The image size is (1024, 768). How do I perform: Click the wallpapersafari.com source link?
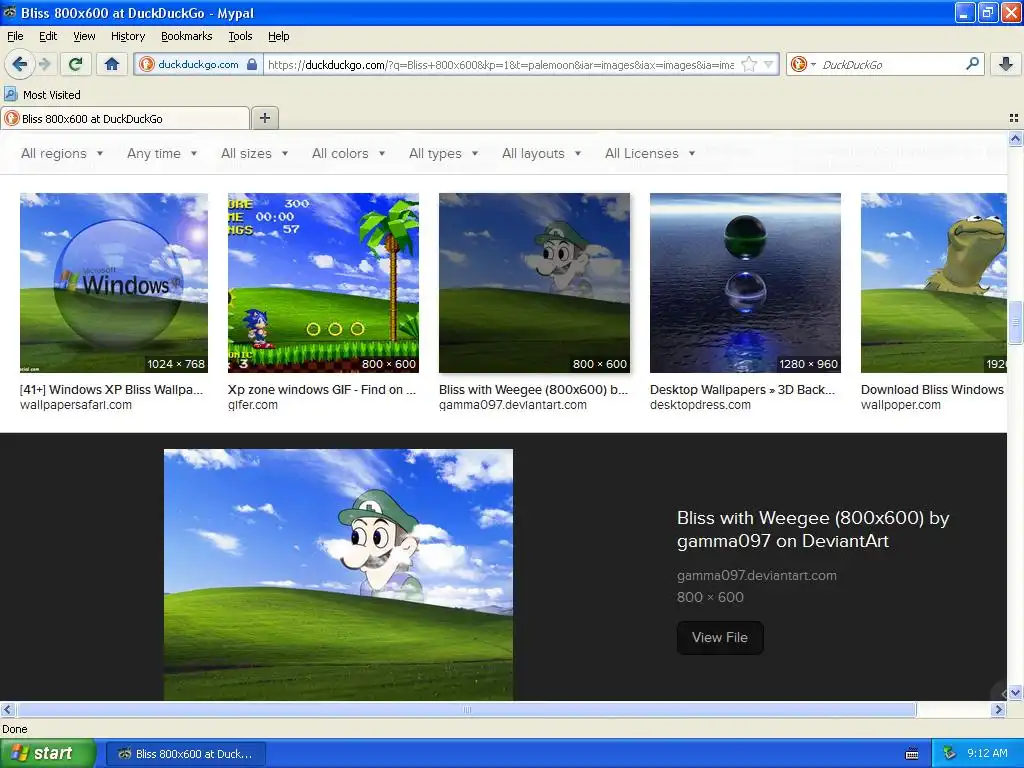(x=76, y=405)
